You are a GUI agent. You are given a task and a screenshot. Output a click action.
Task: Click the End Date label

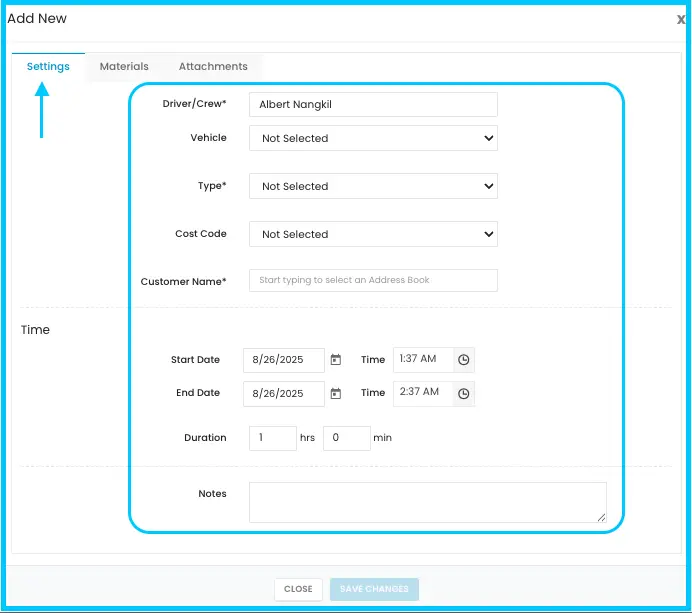pos(198,393)
